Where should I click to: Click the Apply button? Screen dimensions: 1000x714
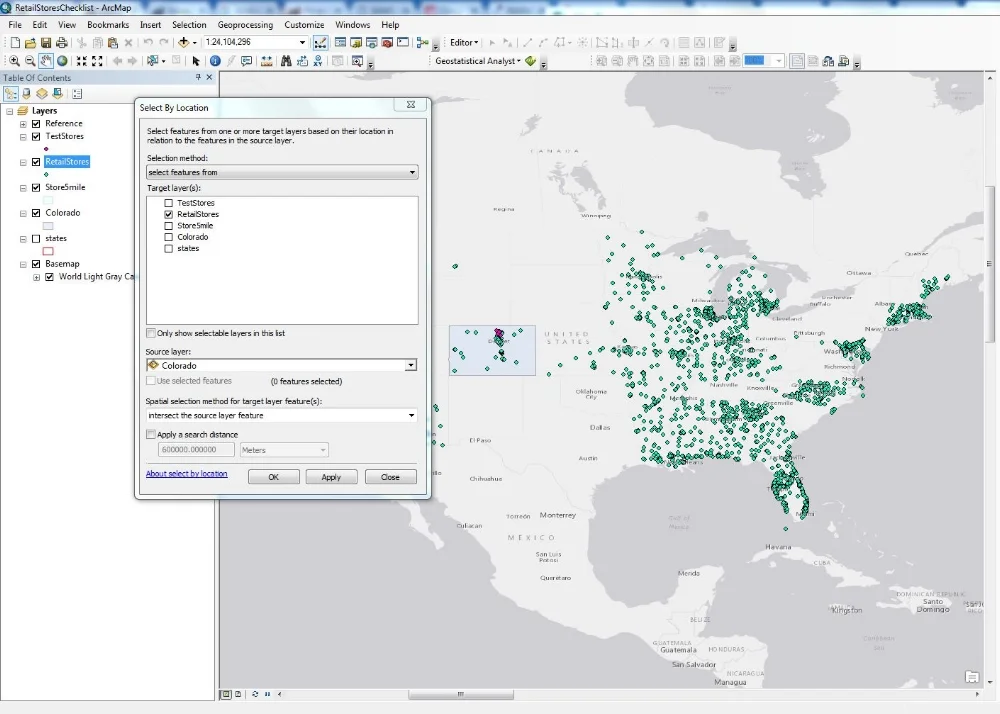331,477
